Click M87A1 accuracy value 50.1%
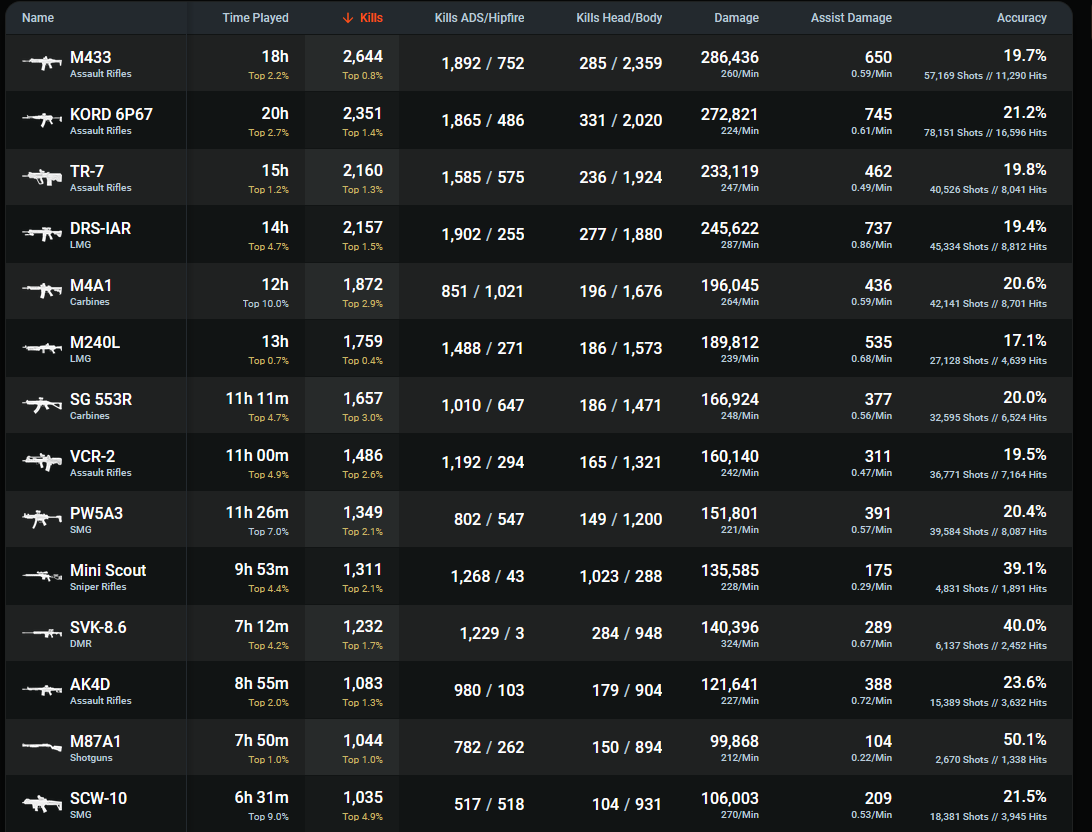The width and height of the screenshot is (1092, 832). point(1024,740)
